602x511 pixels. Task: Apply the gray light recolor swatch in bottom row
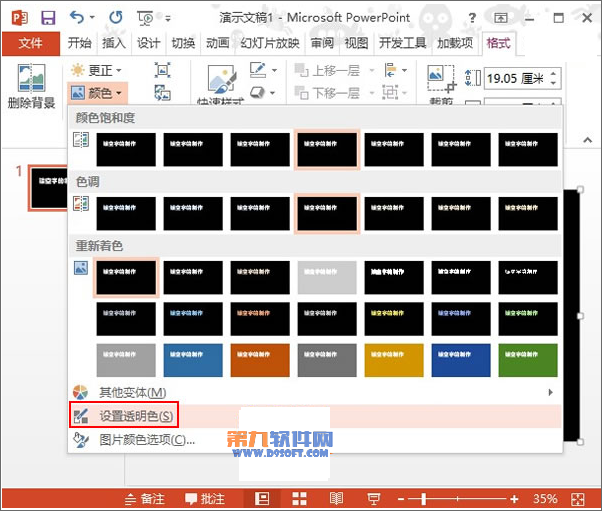point(327,360)
